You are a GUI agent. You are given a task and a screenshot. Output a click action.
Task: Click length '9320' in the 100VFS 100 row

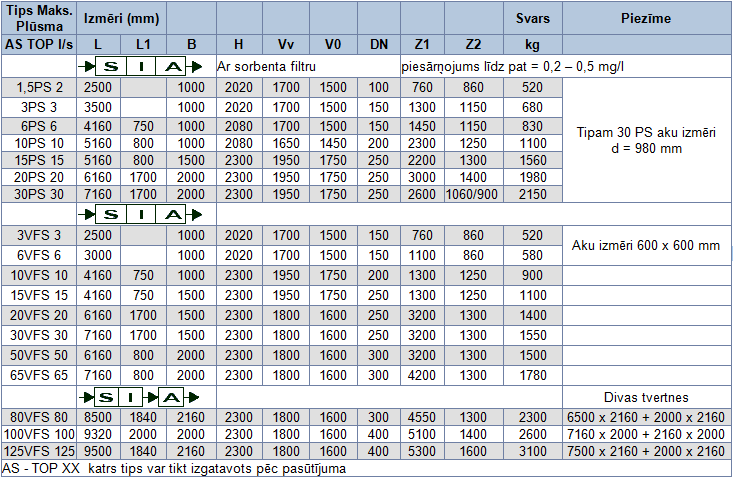point(98,434)
